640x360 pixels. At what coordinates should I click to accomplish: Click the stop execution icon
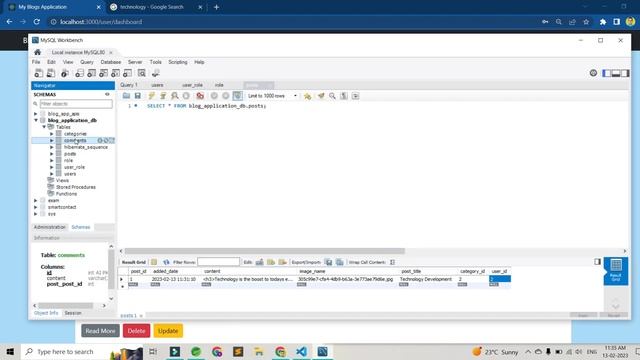point(186,96)
